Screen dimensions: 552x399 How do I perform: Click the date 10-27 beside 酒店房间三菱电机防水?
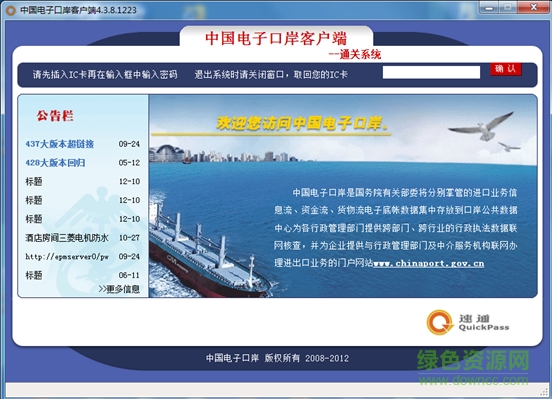[129, 238]
